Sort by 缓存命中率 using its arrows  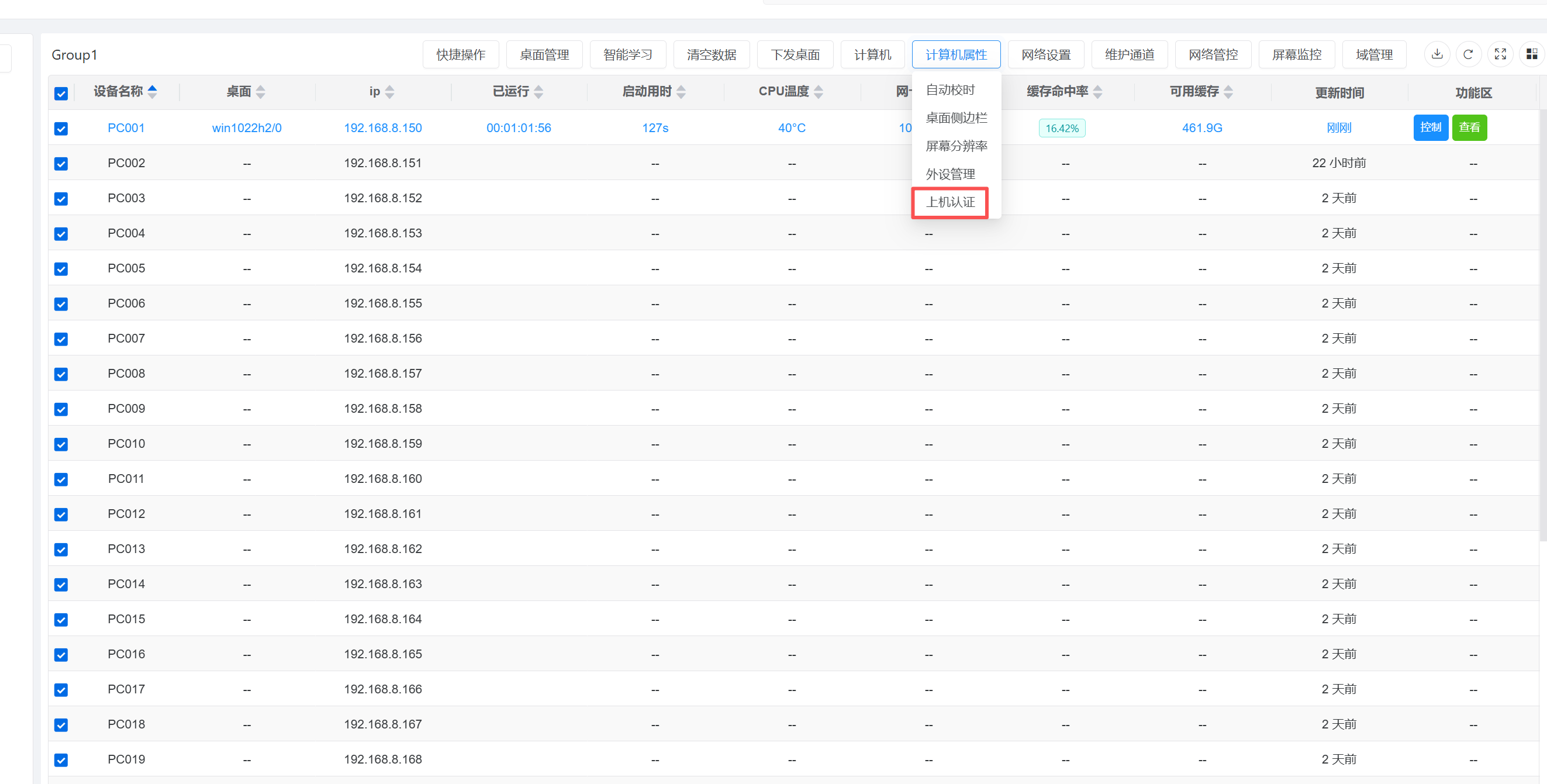[x=1097, y=92]
